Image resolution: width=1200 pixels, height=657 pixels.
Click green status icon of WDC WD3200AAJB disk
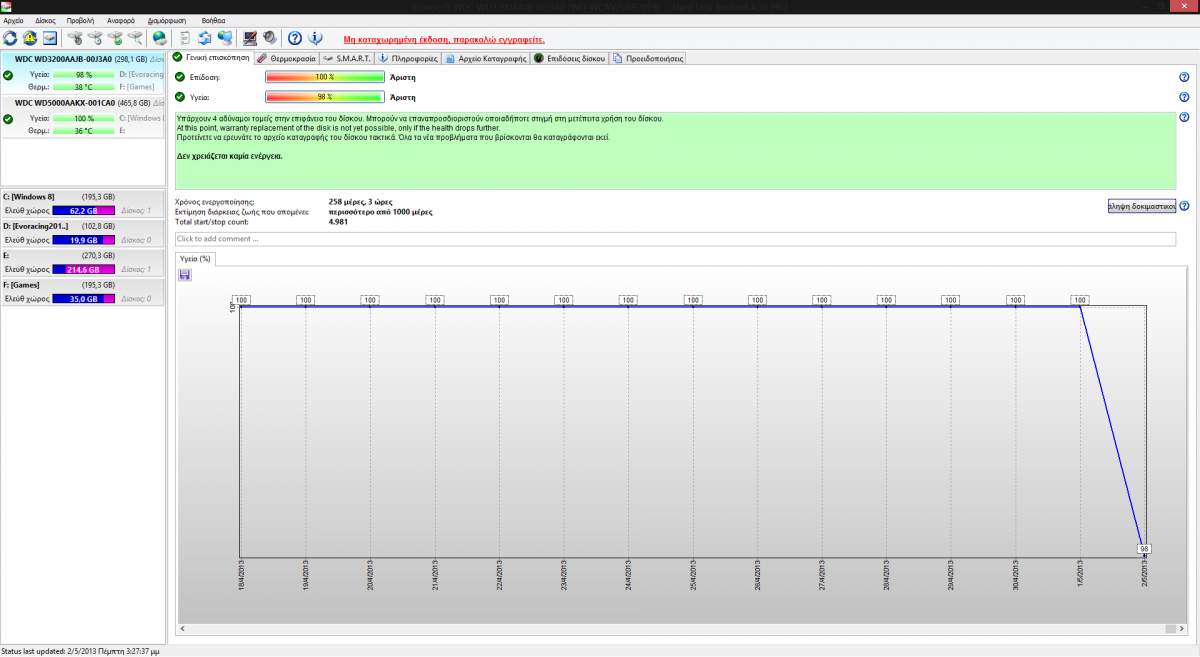click(8, 75)
